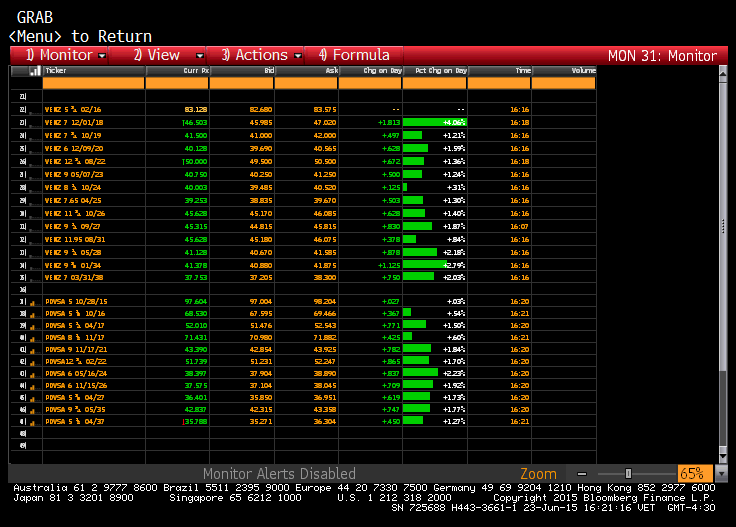The image size is (736, 527).
Task: Click the Volume column header
Action: pyautogui.click(x=564, y=71)
